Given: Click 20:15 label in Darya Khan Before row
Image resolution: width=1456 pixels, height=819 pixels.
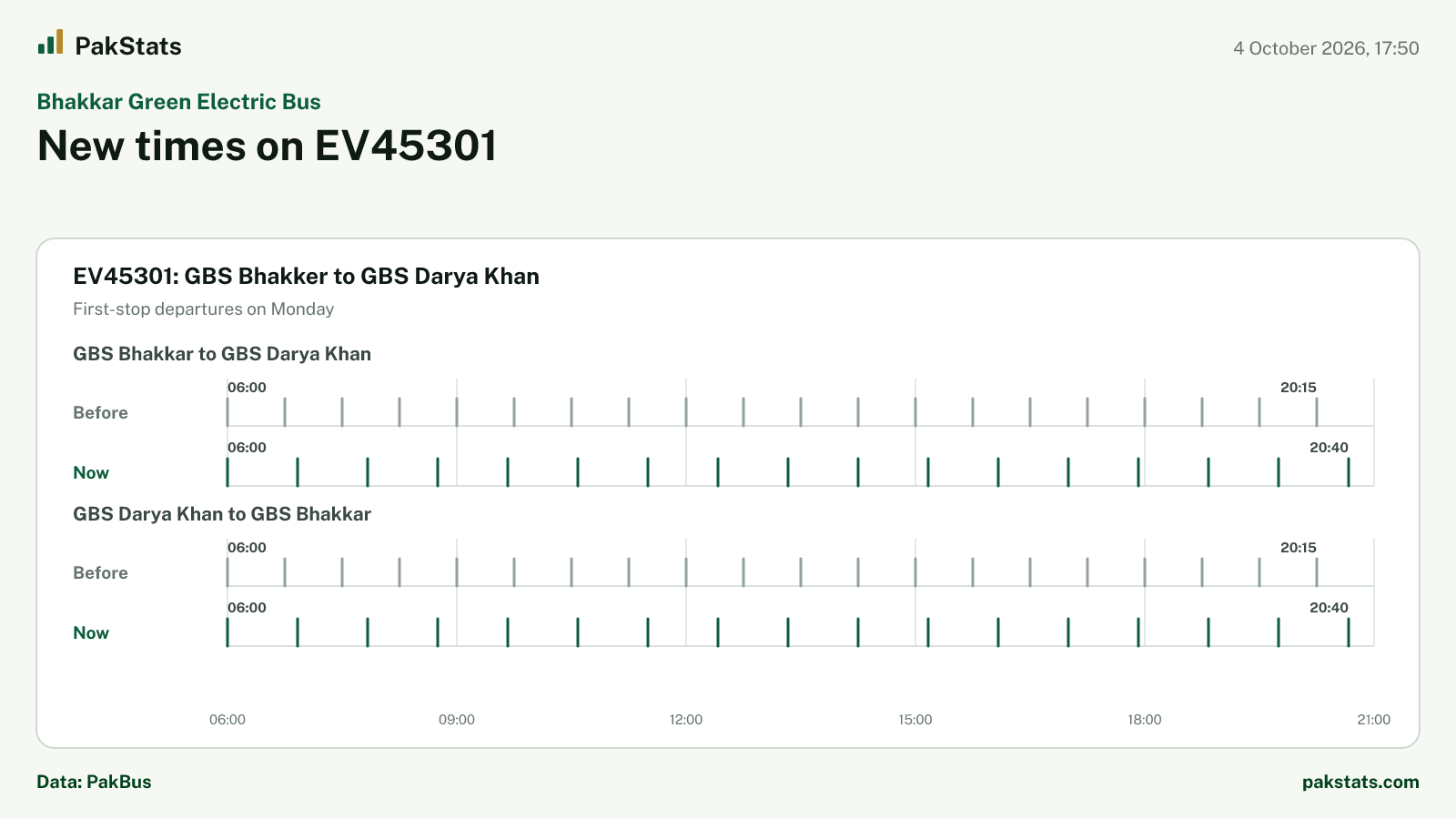Looking at the screenshot, I should click(x=1299, y=548).
